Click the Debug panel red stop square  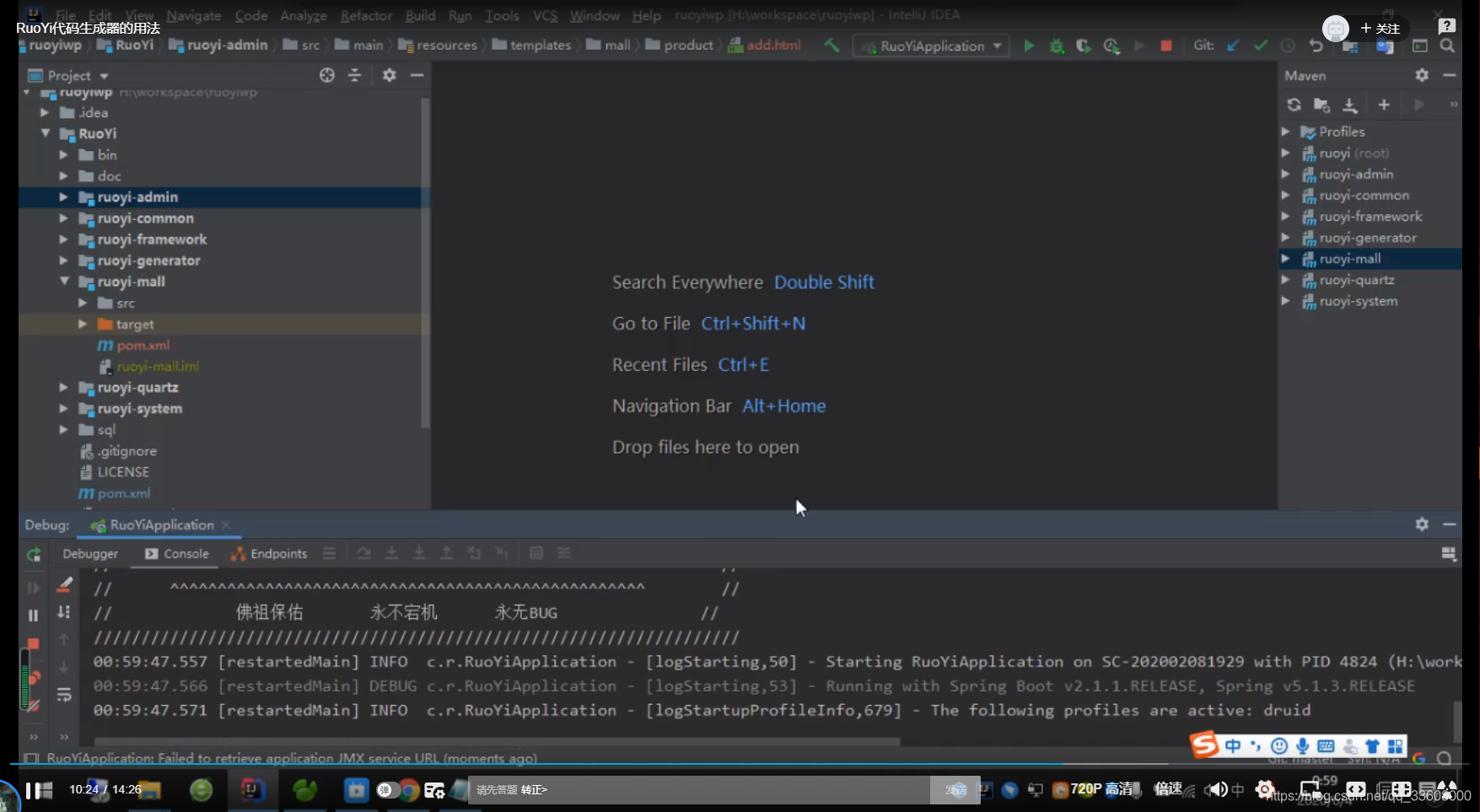(x=34, y=643)
